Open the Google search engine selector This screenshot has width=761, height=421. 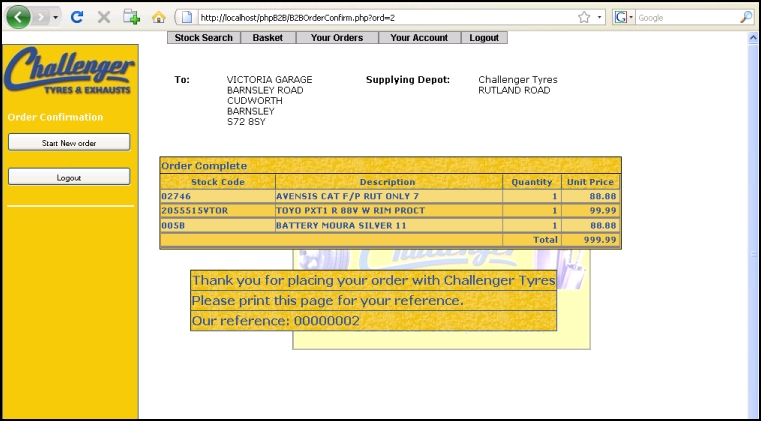(624, 17)
